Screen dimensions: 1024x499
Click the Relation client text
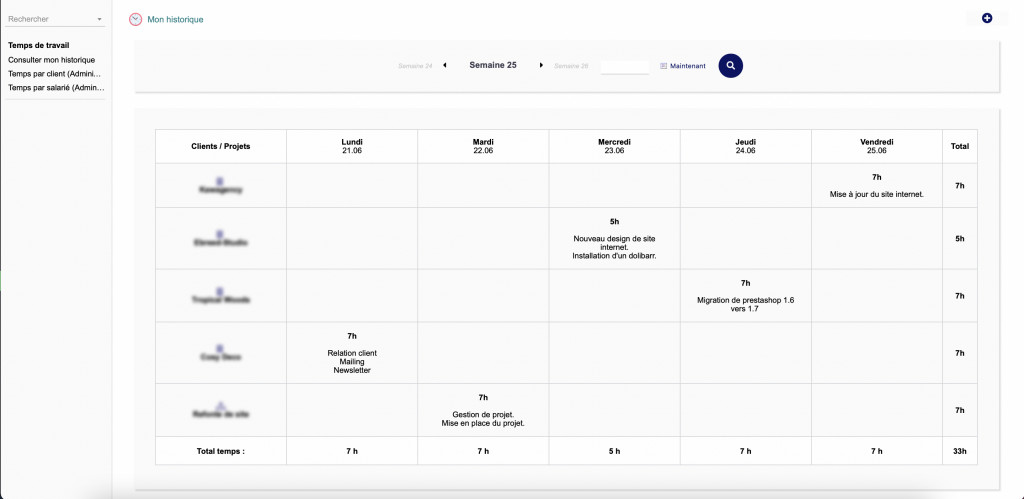(352, 353)
